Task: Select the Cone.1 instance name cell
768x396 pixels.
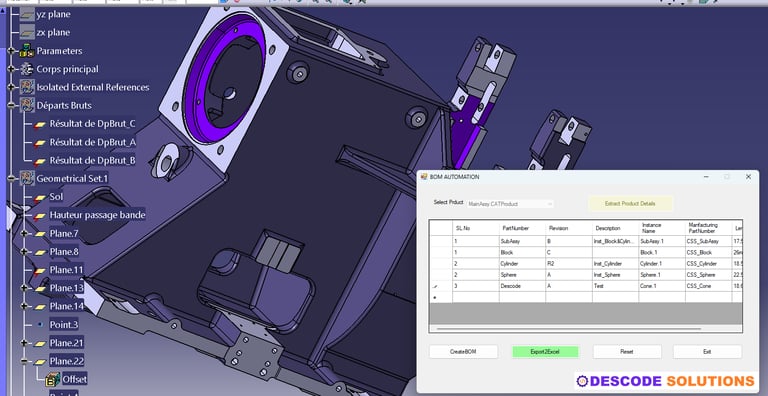Action: click(662, 286)
